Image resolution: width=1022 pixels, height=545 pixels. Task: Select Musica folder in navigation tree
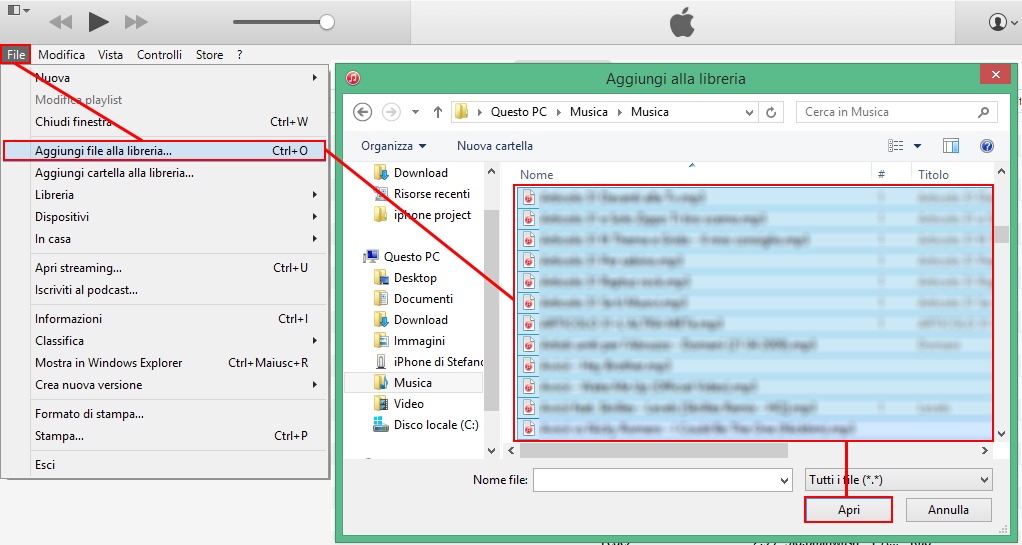click(413, 383)
